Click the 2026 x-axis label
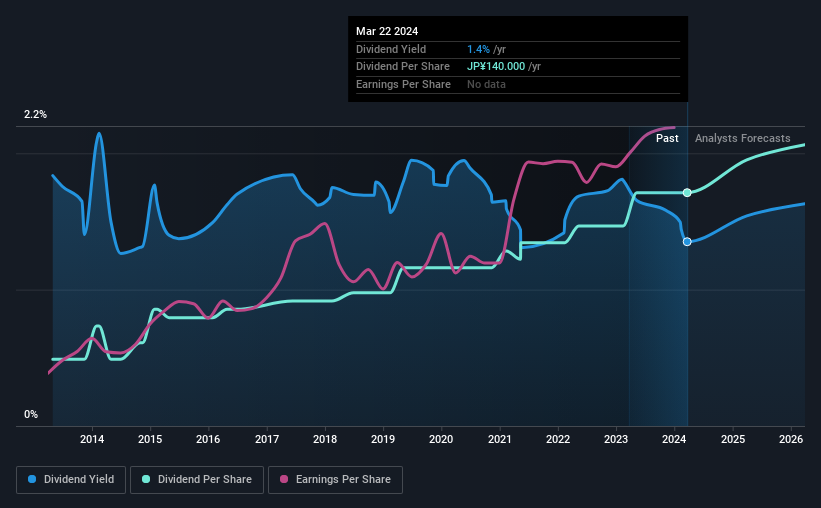Screen dimensions: 821x508 [791, 439]
